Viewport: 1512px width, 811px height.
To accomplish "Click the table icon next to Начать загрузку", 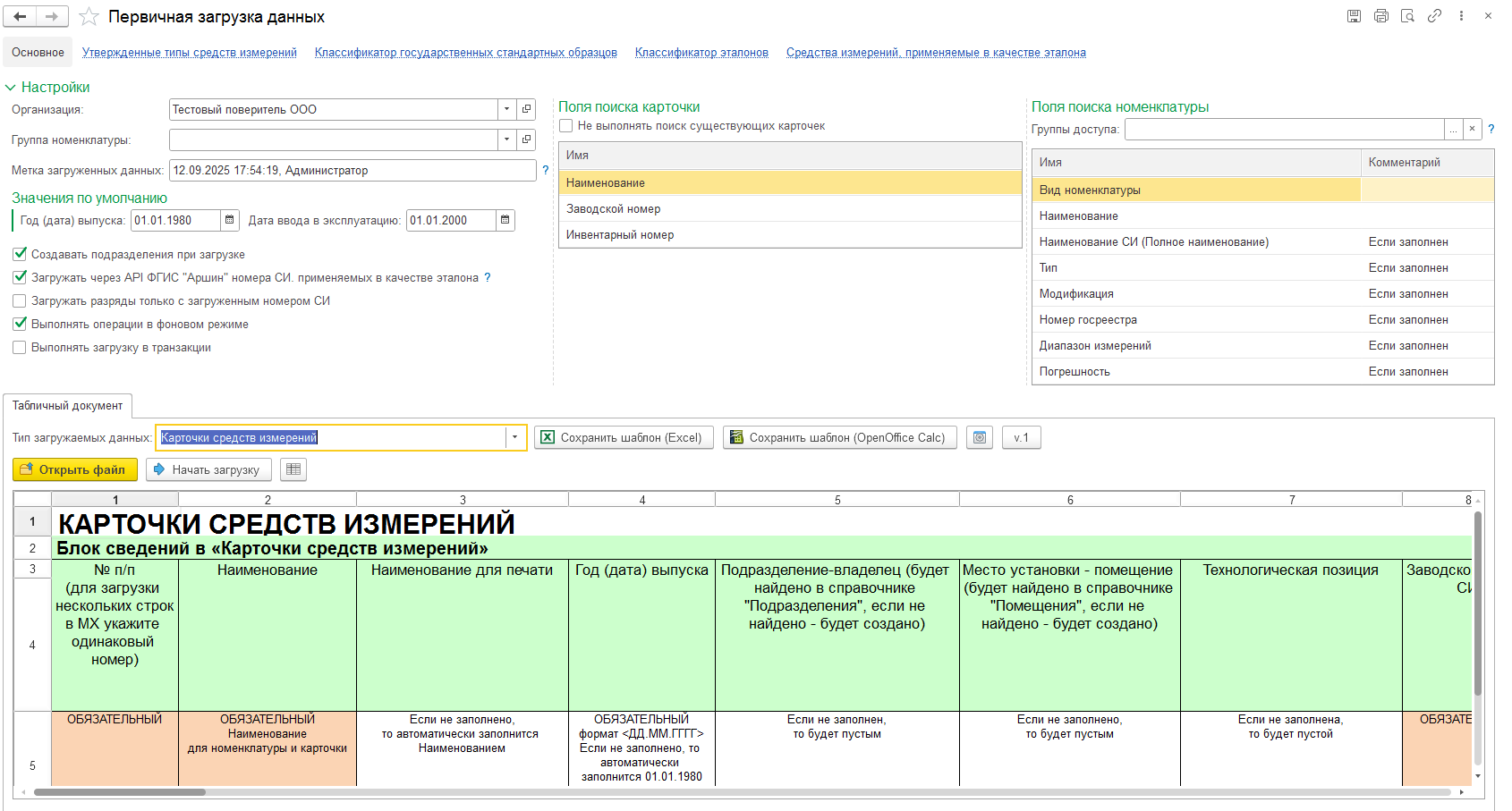I will [x=293, y=469].
